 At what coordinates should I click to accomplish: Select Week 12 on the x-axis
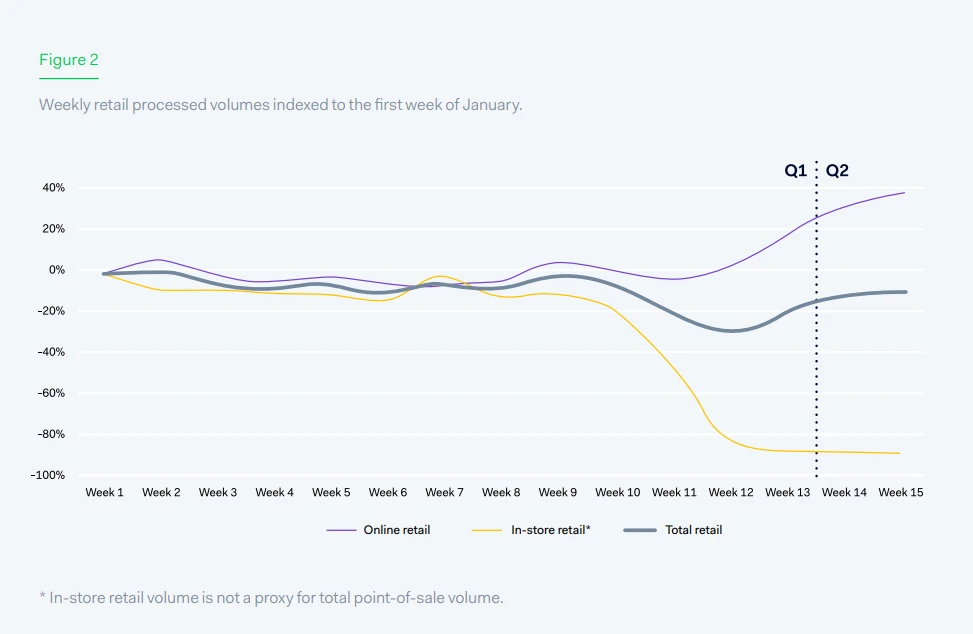731,492
